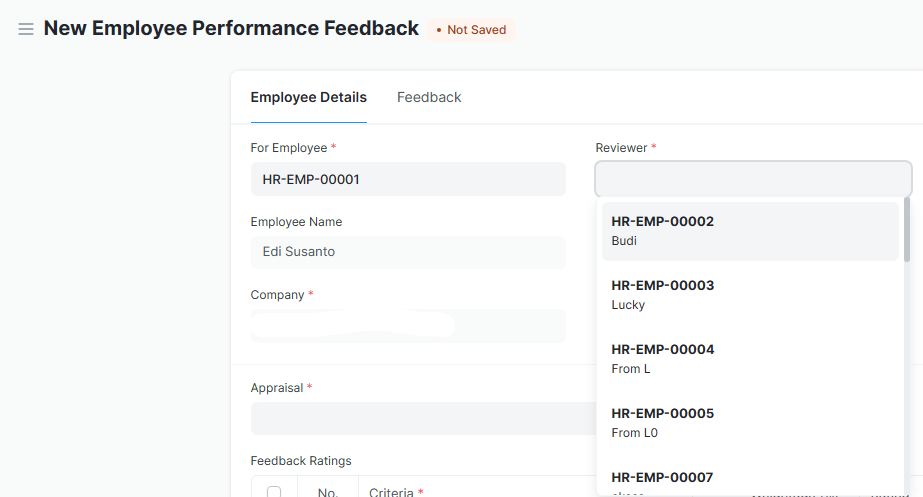Switch to the Feedback tab
Viewport: 923px width, 497px height.
(x=429, y=97)
